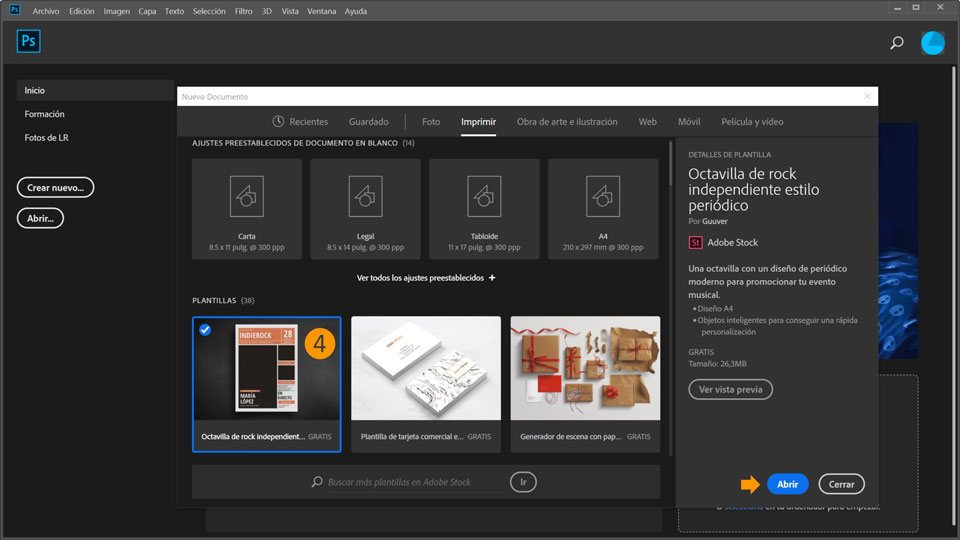Click the Ver vista previa button
Screen dimensions: 960x540
pyautogui.click(x=730, y=389)
